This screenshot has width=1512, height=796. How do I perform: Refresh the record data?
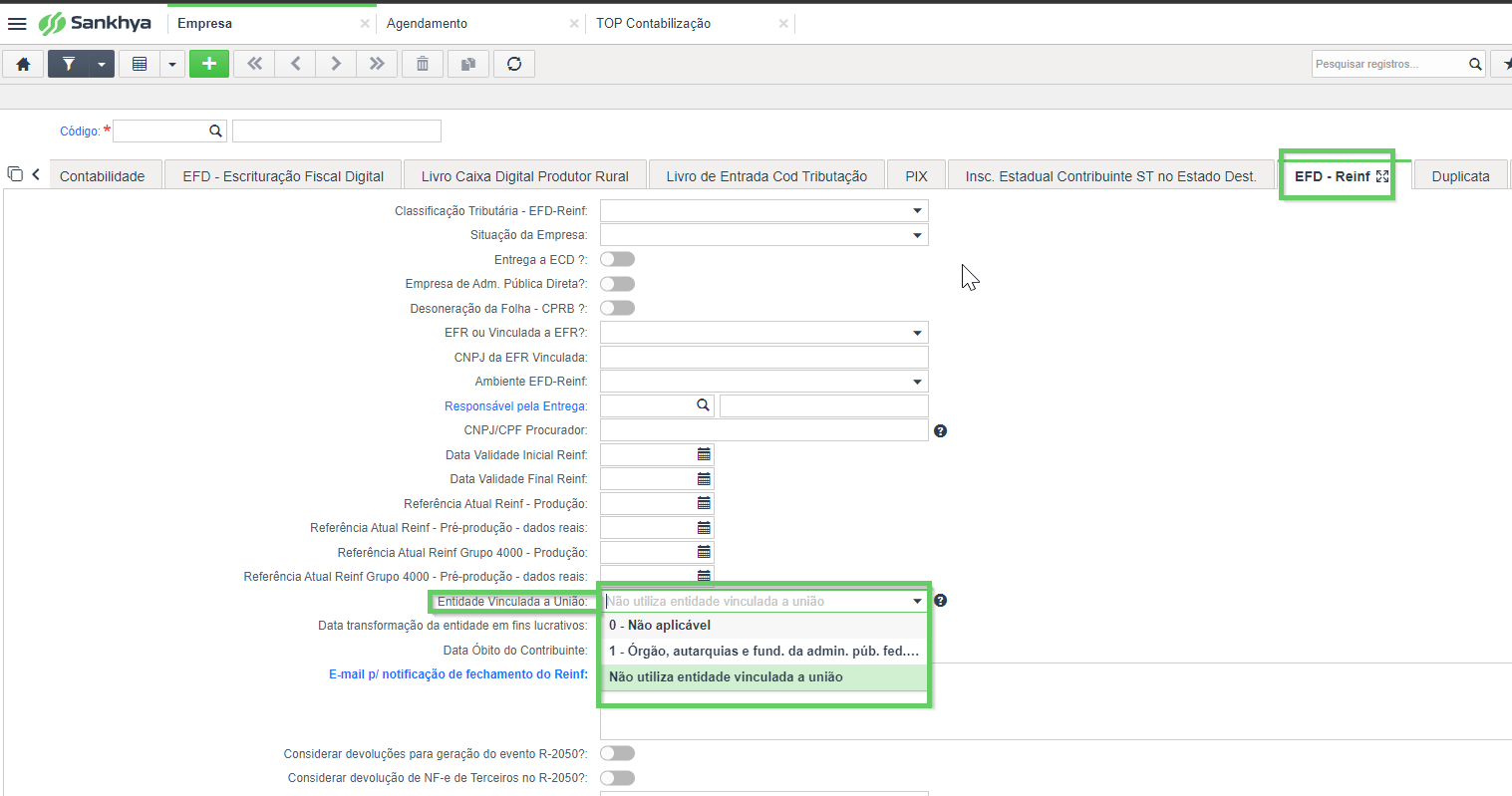[x=514, y=64]
